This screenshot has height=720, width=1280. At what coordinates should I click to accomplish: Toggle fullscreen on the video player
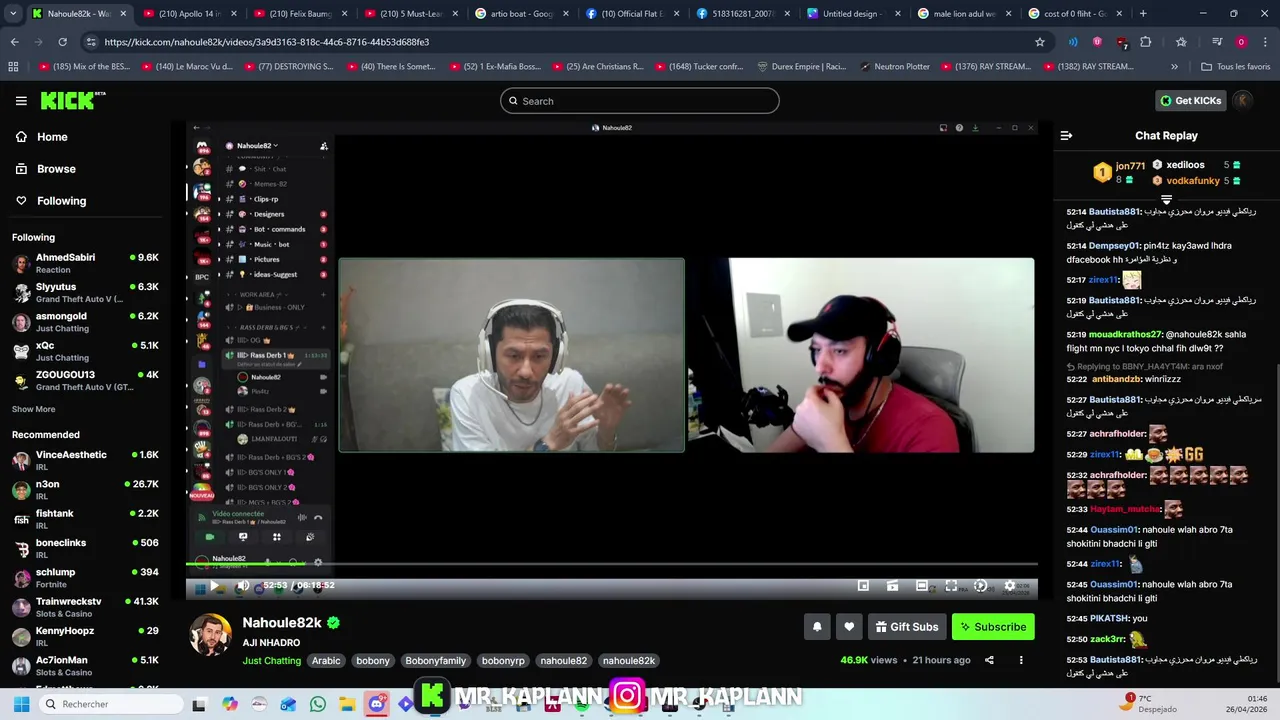[x=951, y=586]
